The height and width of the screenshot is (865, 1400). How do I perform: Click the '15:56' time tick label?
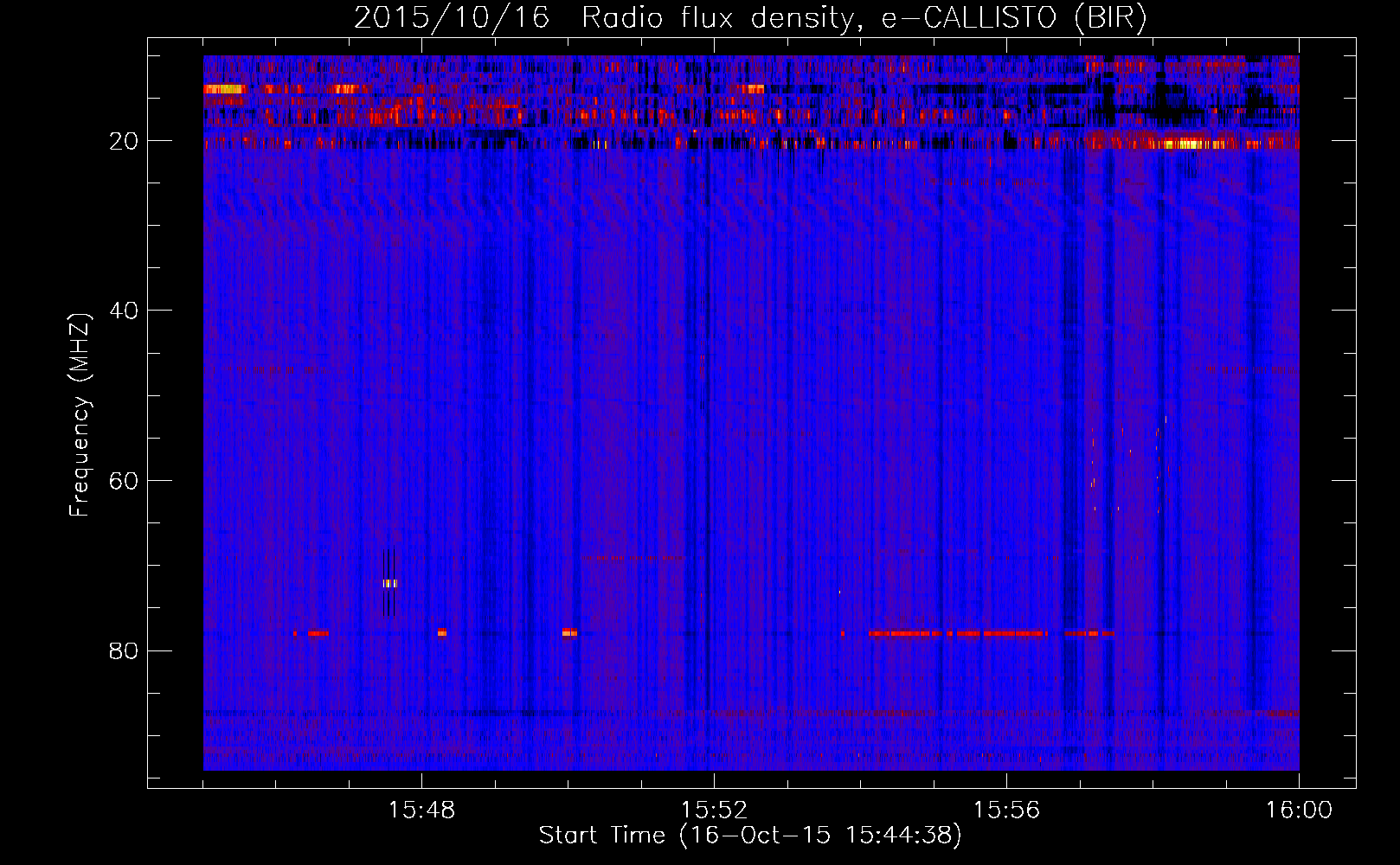pos(1006,811)
